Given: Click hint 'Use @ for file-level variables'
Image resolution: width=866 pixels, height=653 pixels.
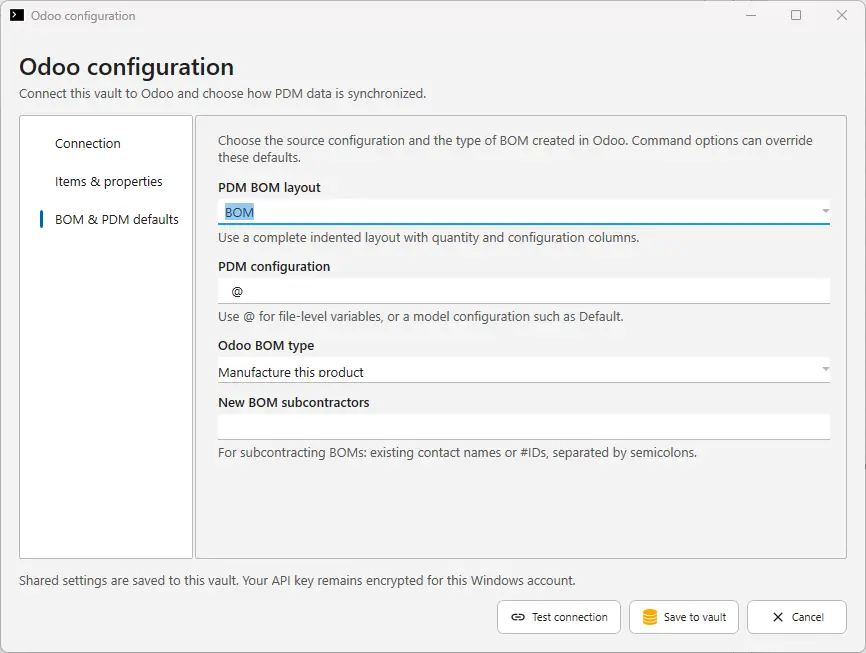Looking at the screenshot, I should (x=421, y=317).
